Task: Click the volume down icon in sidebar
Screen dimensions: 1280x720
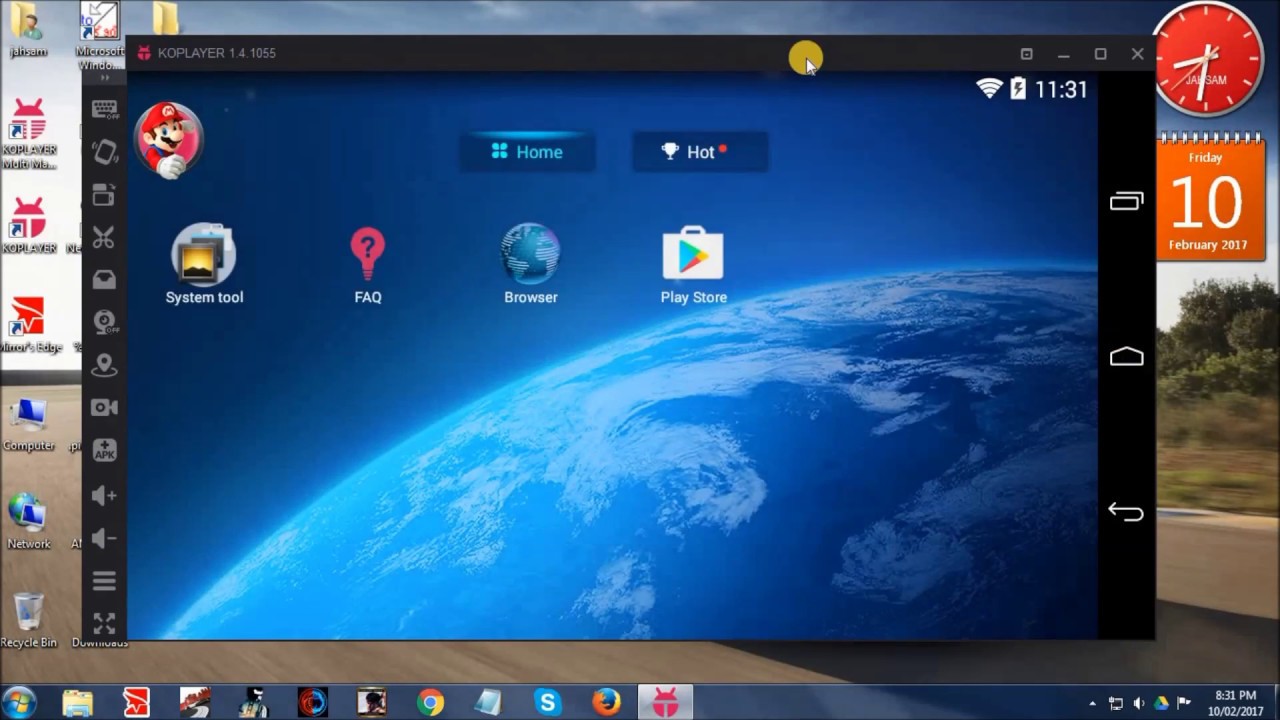Action: pyautogui.click(x=104, y=539)
